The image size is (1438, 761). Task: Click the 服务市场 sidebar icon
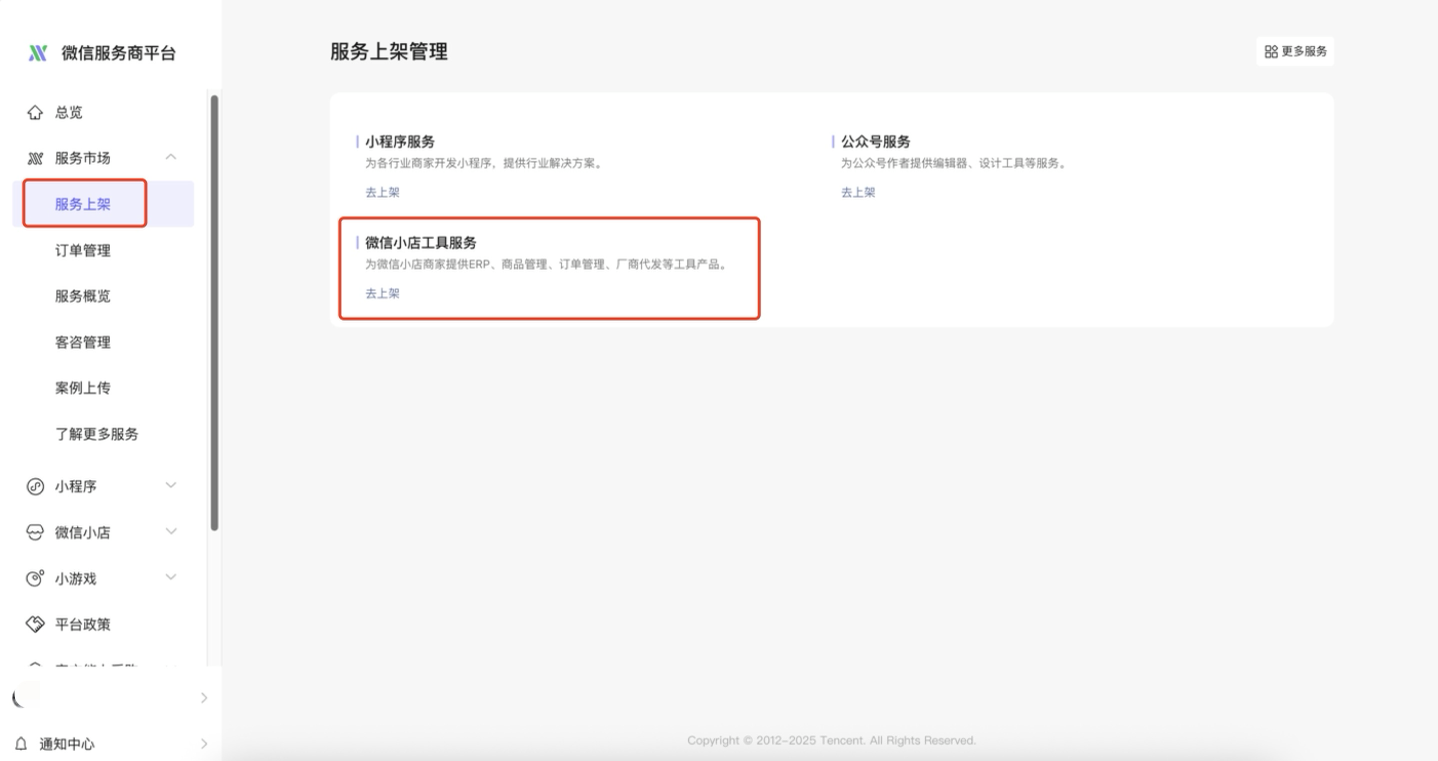coord(35,158)
